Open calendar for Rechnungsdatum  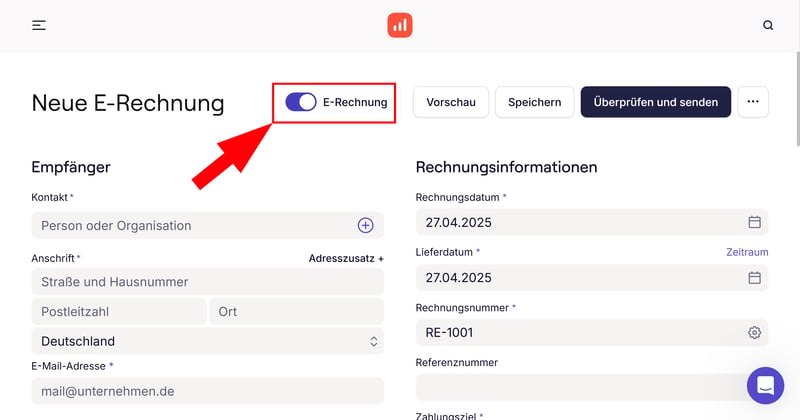(x=755, y=222)
